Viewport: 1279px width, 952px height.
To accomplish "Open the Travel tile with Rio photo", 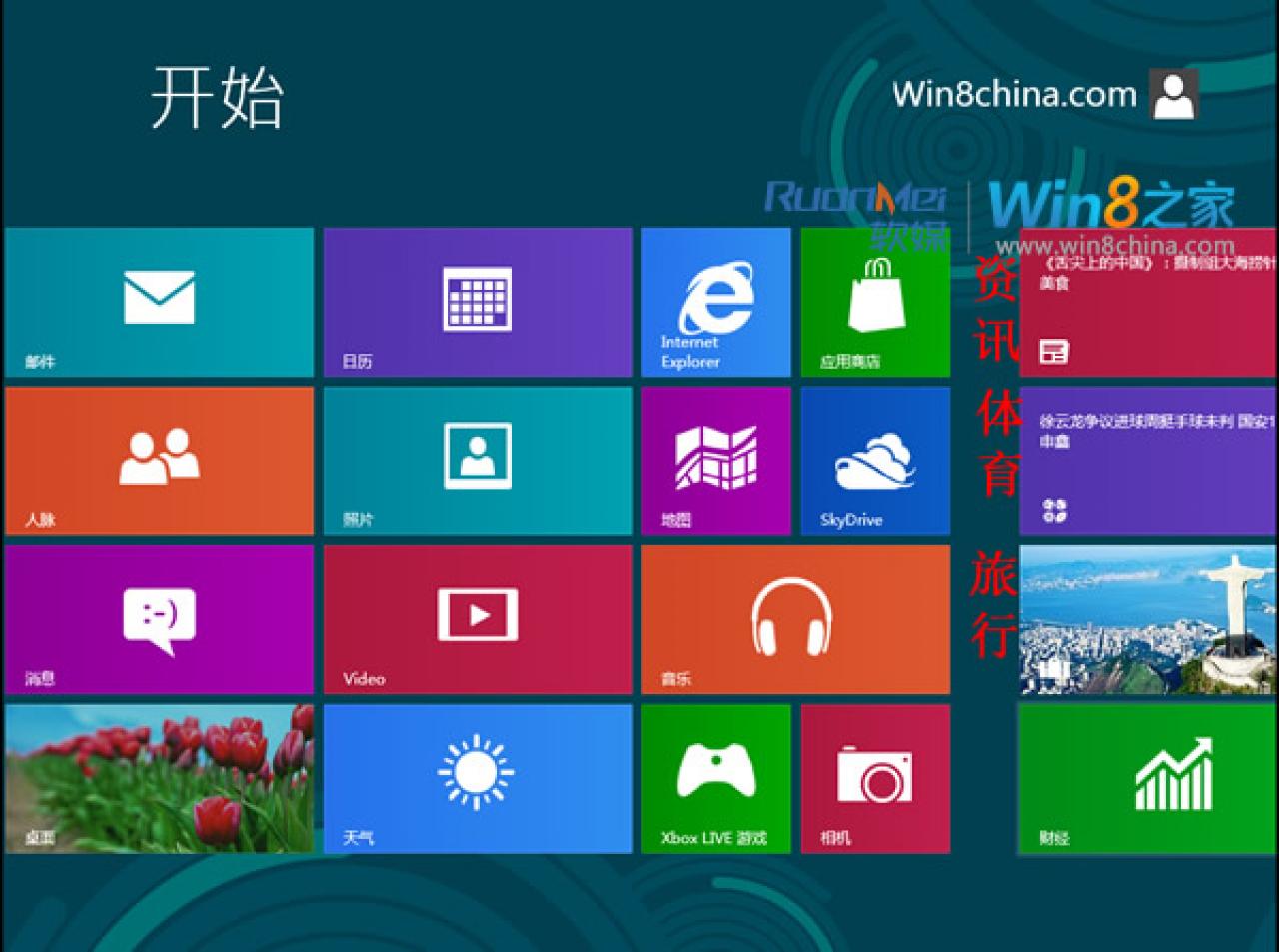I will [1148, 619].
